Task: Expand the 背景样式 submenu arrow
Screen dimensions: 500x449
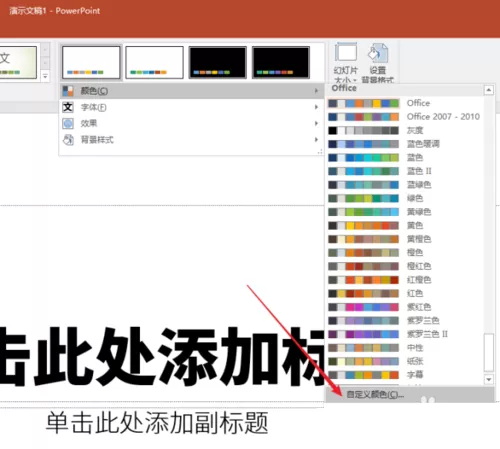Action: [316, 140]
